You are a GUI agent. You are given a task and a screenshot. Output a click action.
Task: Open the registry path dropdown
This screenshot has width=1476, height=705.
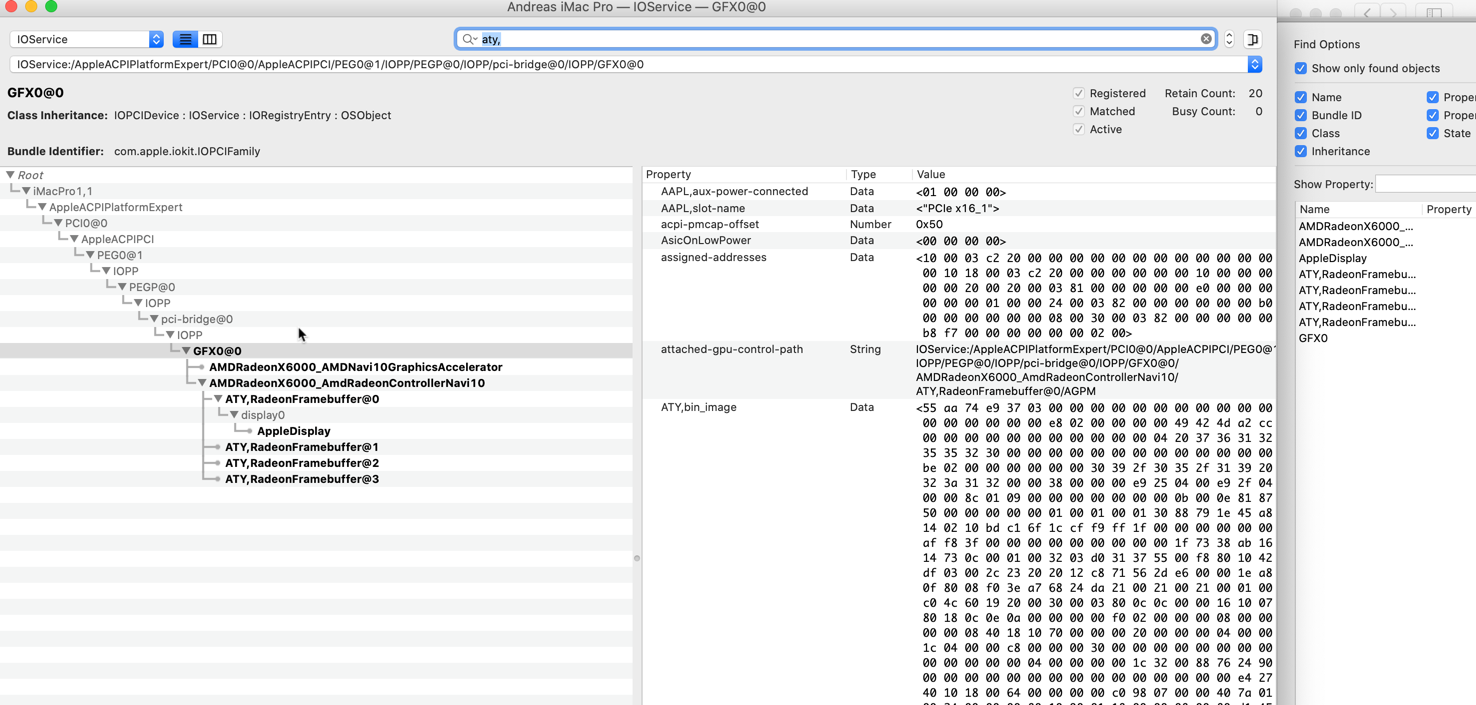point(1254,64)
